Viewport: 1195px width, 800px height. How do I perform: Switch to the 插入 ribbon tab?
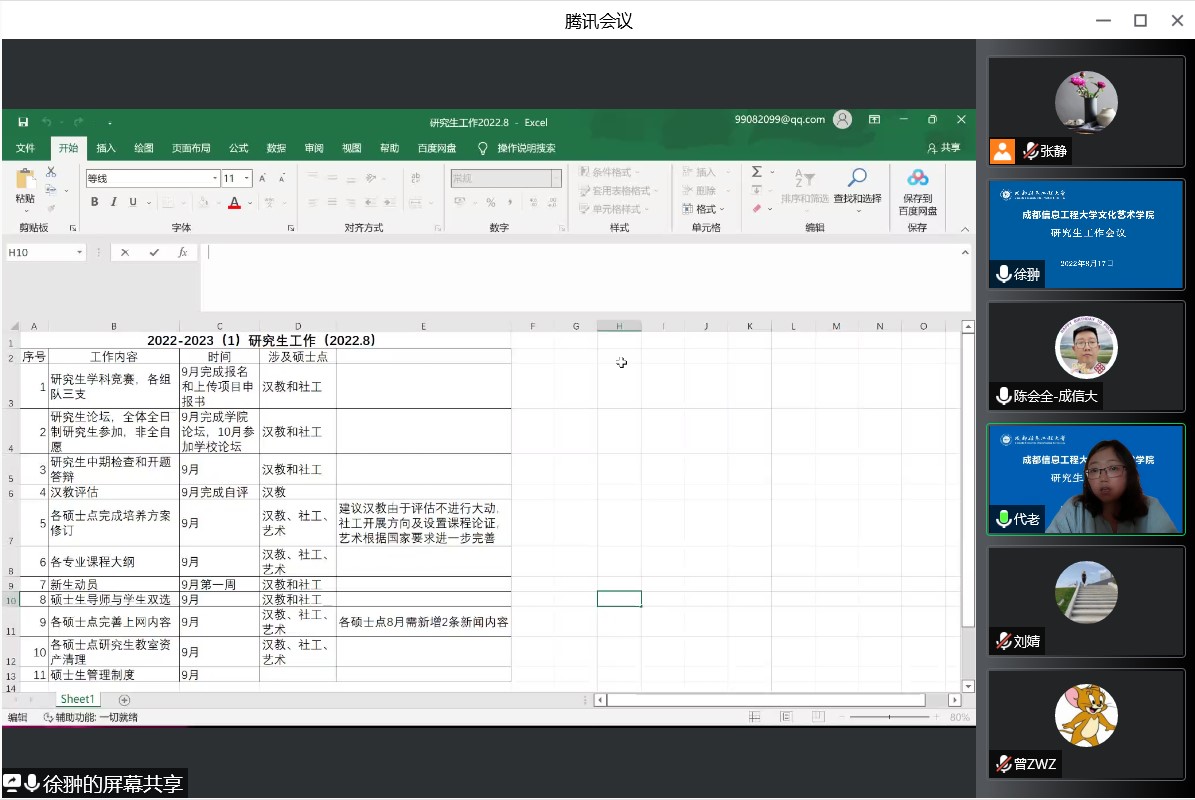pyautogui.click(x=106, y=148)
